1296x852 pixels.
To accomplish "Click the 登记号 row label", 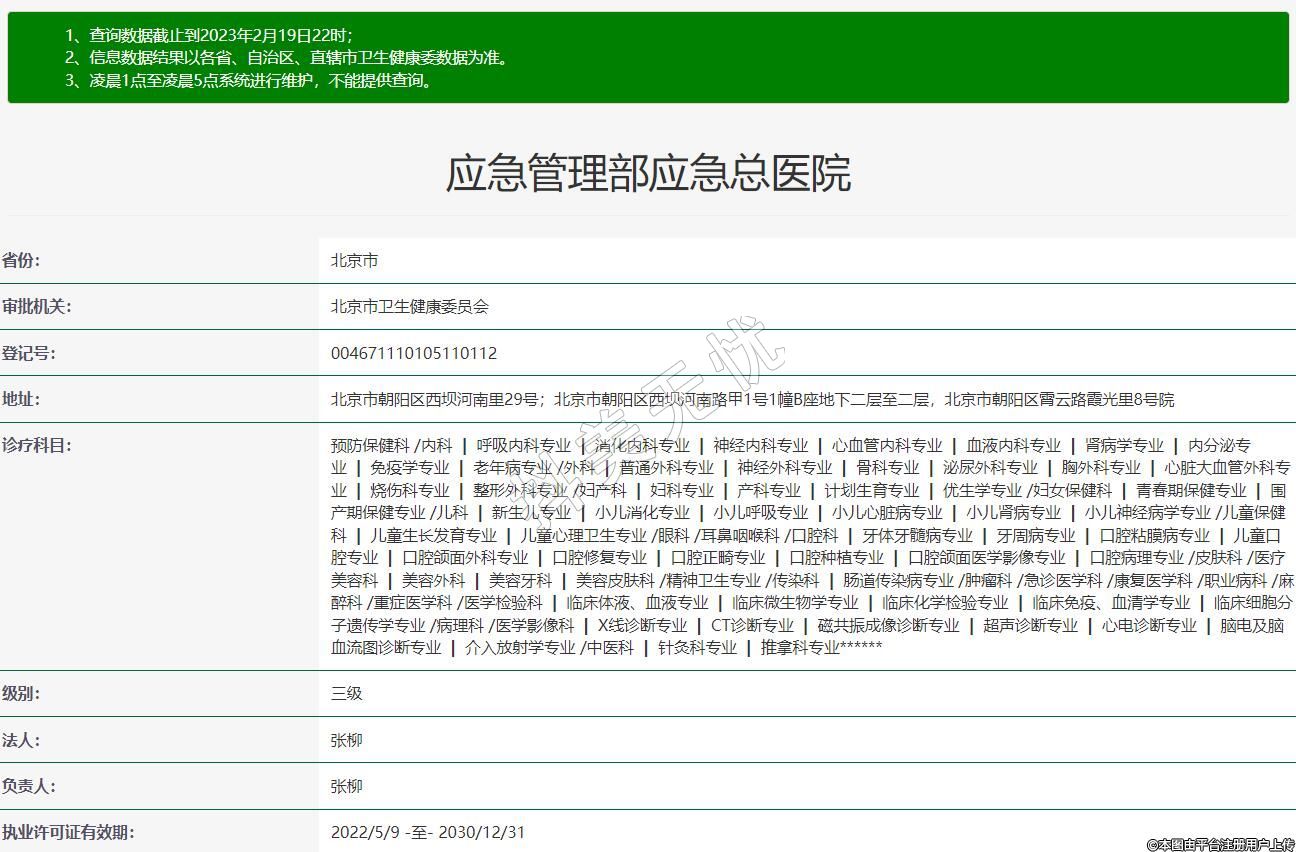I will click(29, 353).
